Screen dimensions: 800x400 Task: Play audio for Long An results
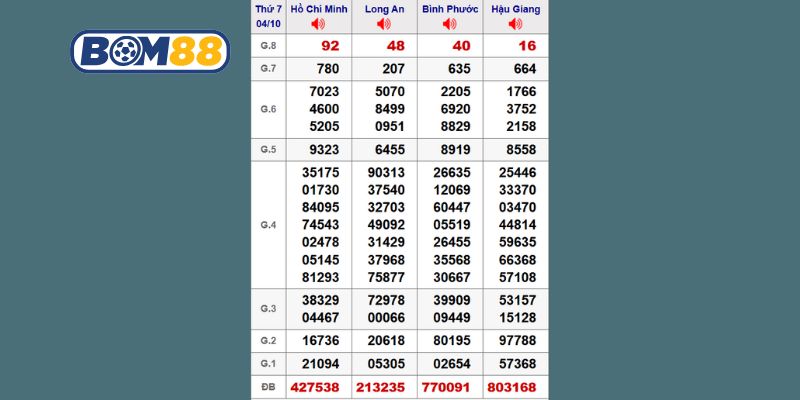(383, 23)
